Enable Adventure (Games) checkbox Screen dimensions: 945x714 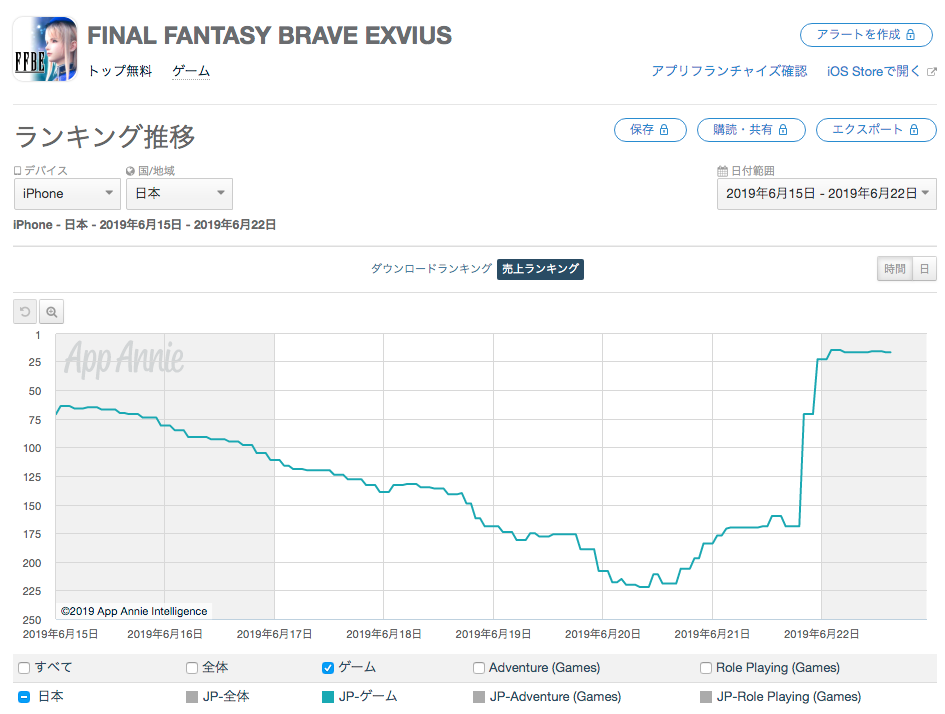coord(479,667)
